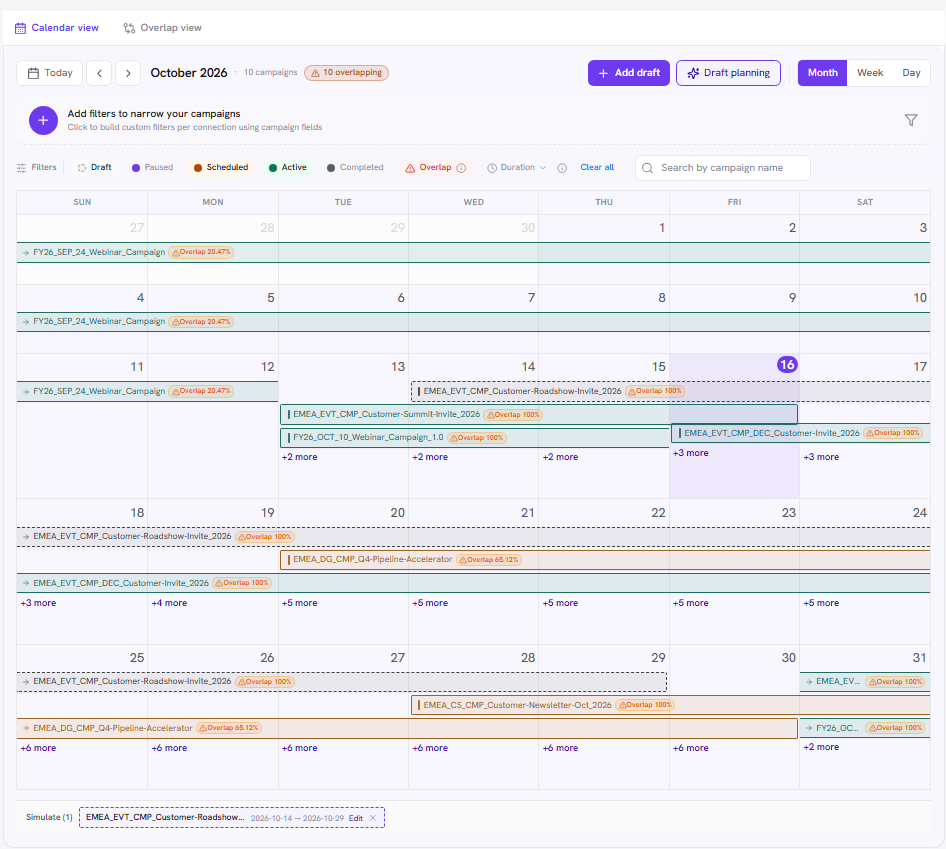This screenshot has height=849, width=946.
Task: Click Overlap badge on Customer-Summit-Invite
Action: coord(513,415)
